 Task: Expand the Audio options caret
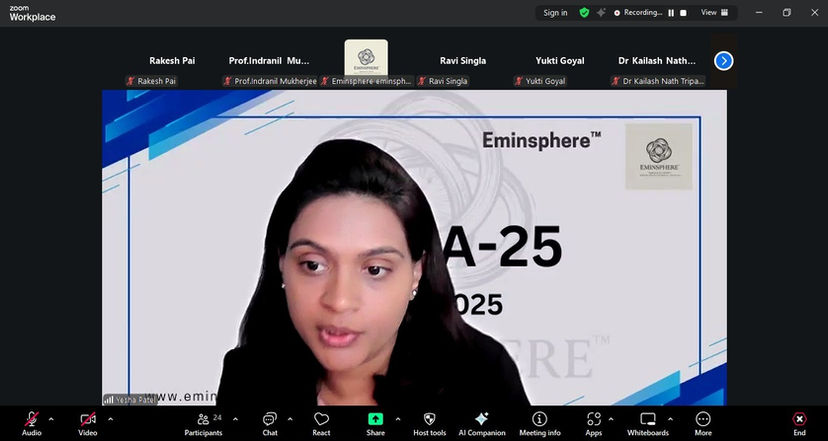point(51,419)
